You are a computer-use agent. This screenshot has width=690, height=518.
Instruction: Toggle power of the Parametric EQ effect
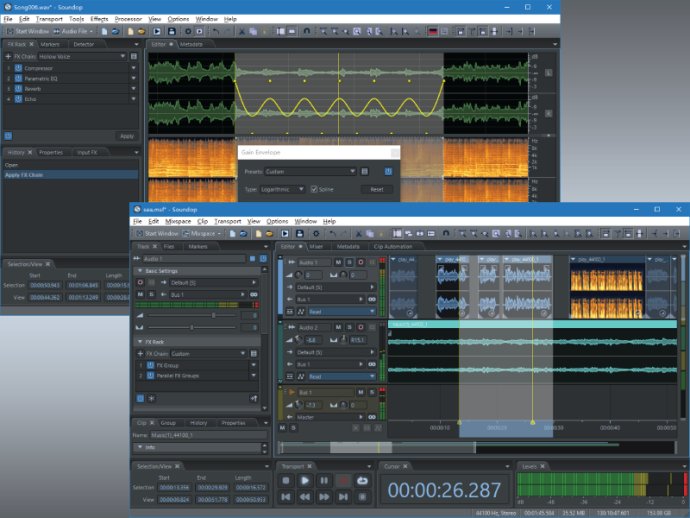click(18, 78)
